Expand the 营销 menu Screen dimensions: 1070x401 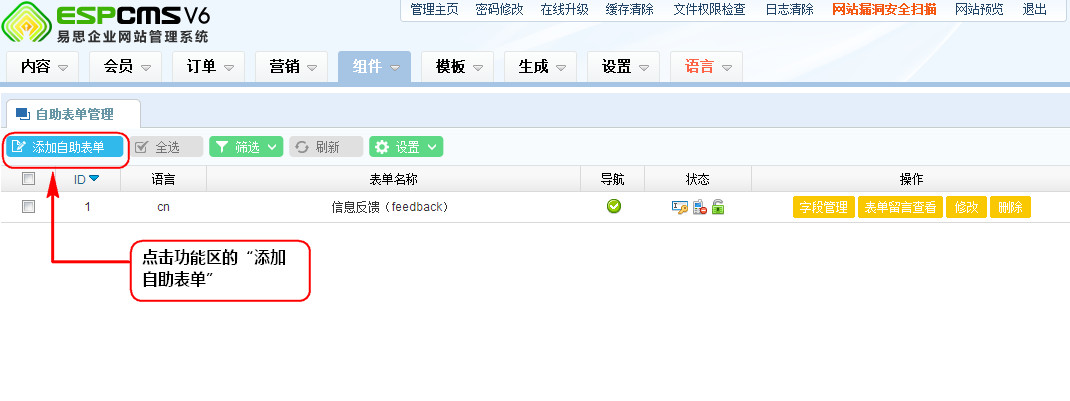(292, 67)
